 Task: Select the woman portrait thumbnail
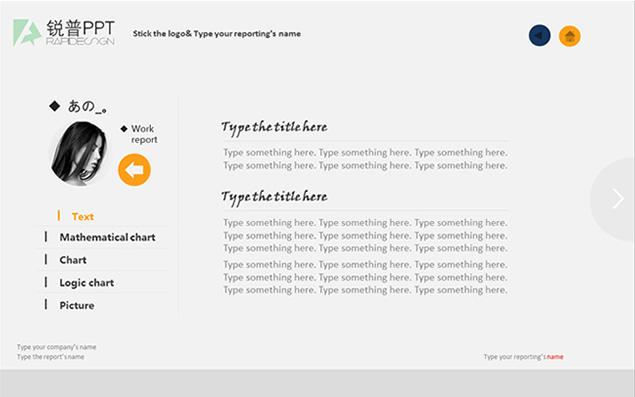tap(79, 154)
